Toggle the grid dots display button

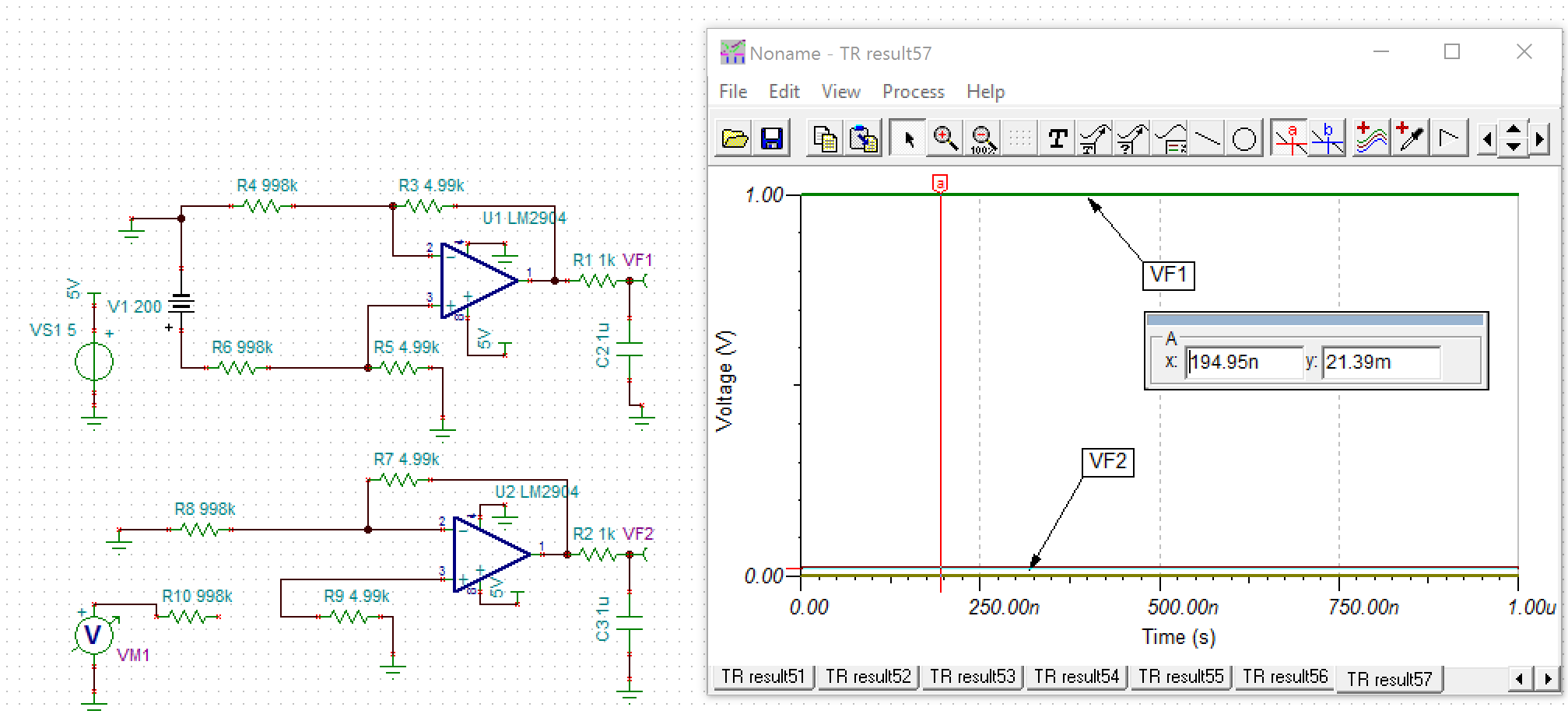coord(1020,138)
